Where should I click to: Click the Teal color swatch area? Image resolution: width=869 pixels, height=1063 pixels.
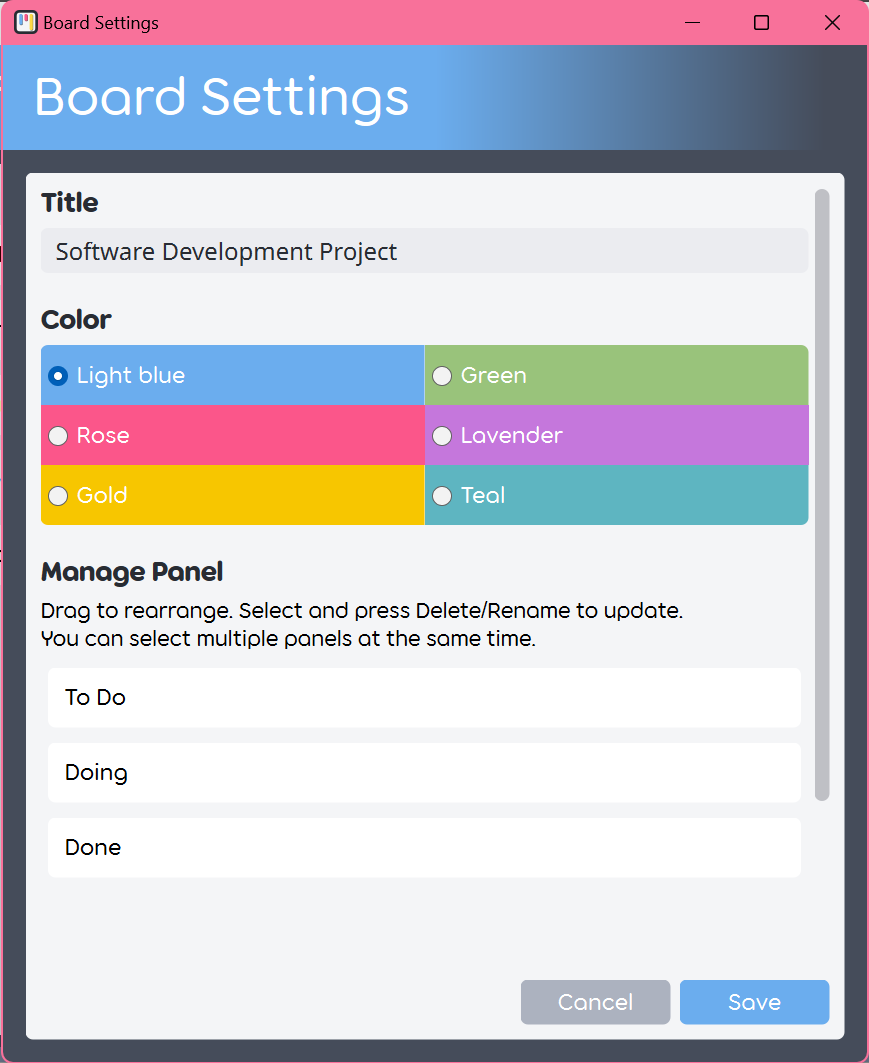(x=617, y=495)
